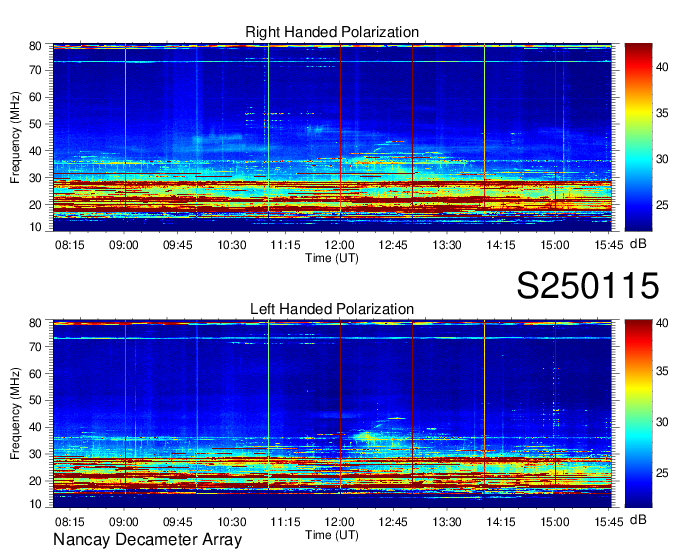Click 80 MHz frequency tick of Right Handed plot
The width and height of the screenshot is (680, 552).
coord(35,46)
